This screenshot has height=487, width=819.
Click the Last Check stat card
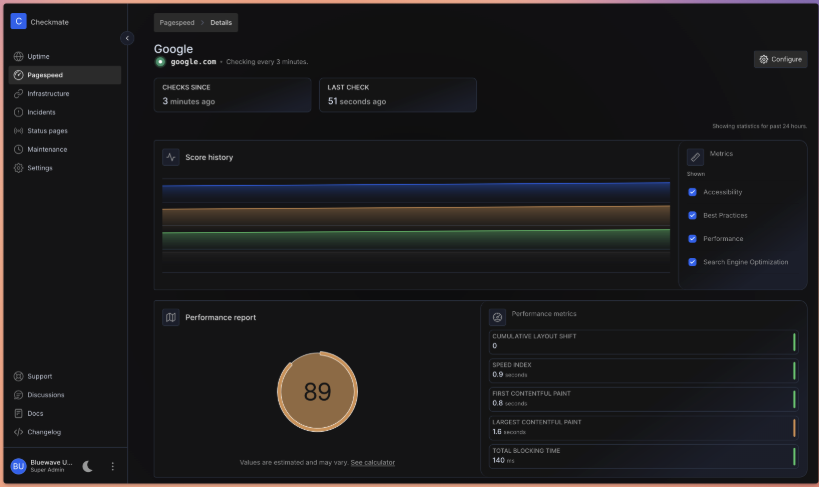[397, 95]
